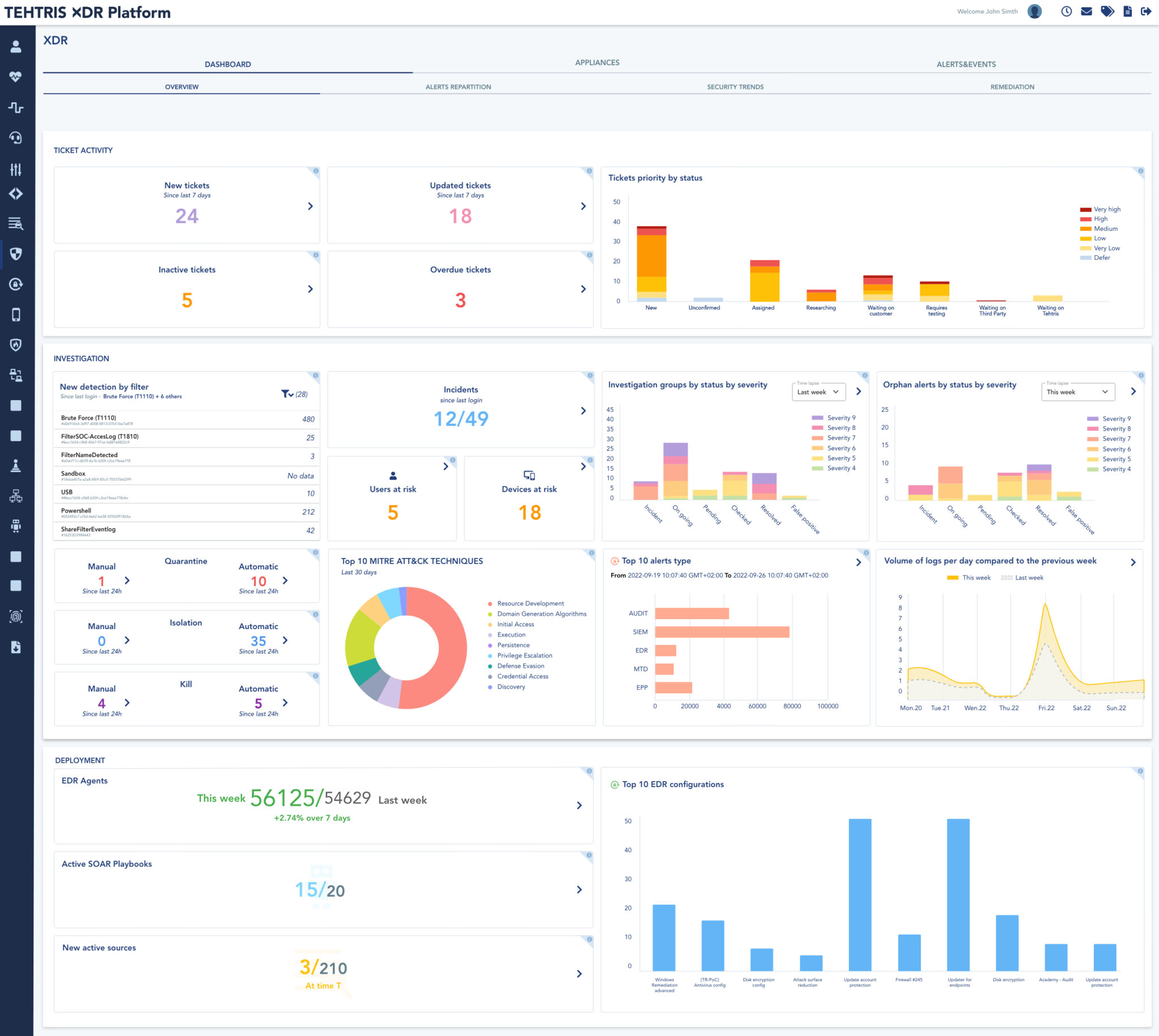Open the APPLIANCES tab
The image size is (1159, 1036).
(x=597, y=63)
